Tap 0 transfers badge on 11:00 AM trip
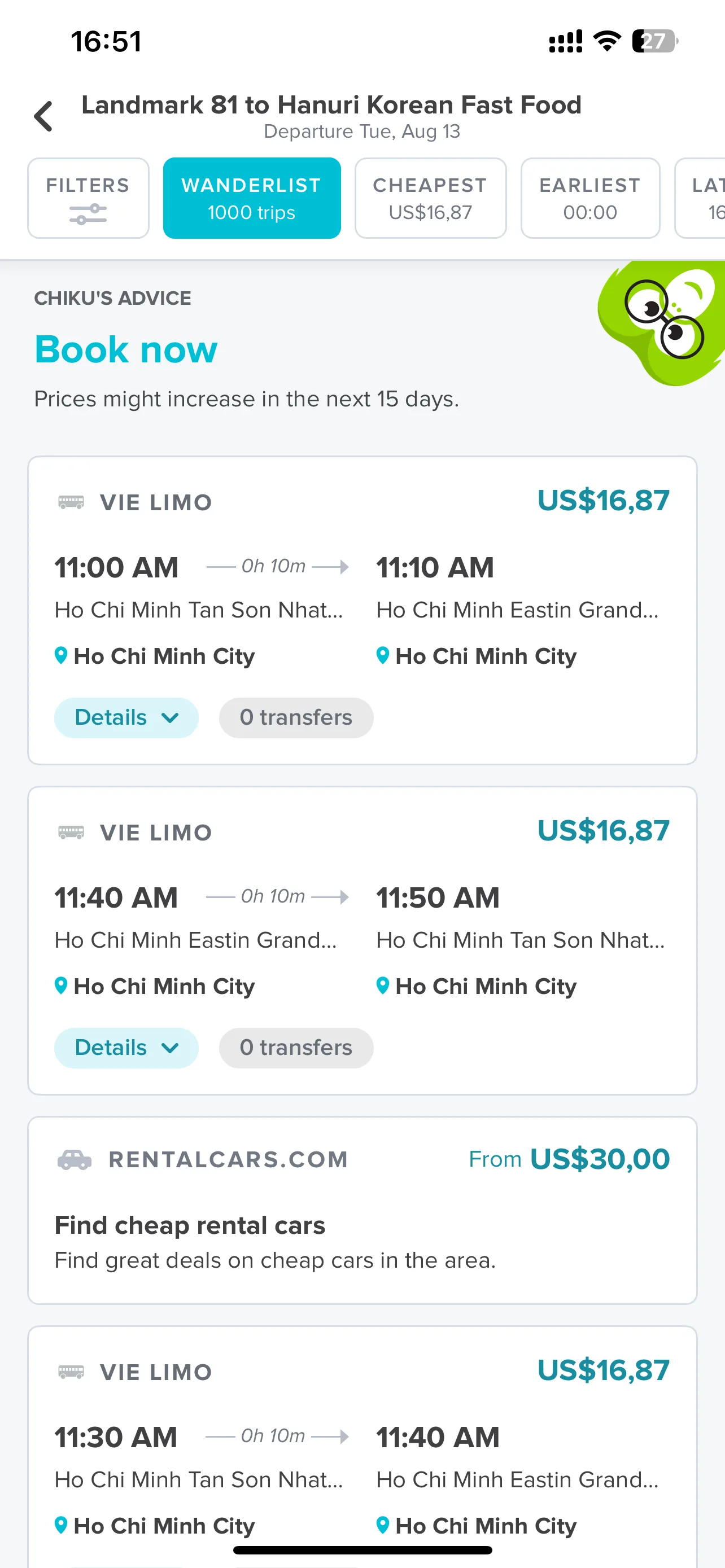 click(296, 717)
